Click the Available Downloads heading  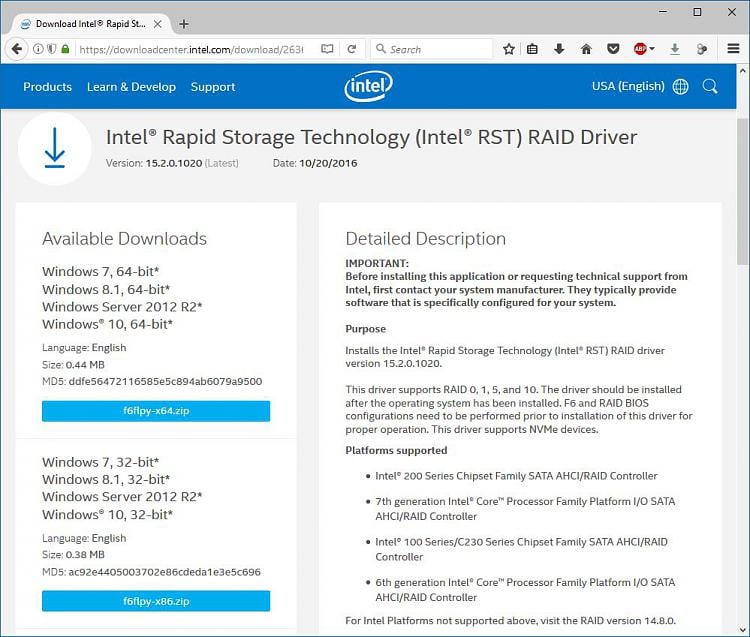(x=124, y=239)
